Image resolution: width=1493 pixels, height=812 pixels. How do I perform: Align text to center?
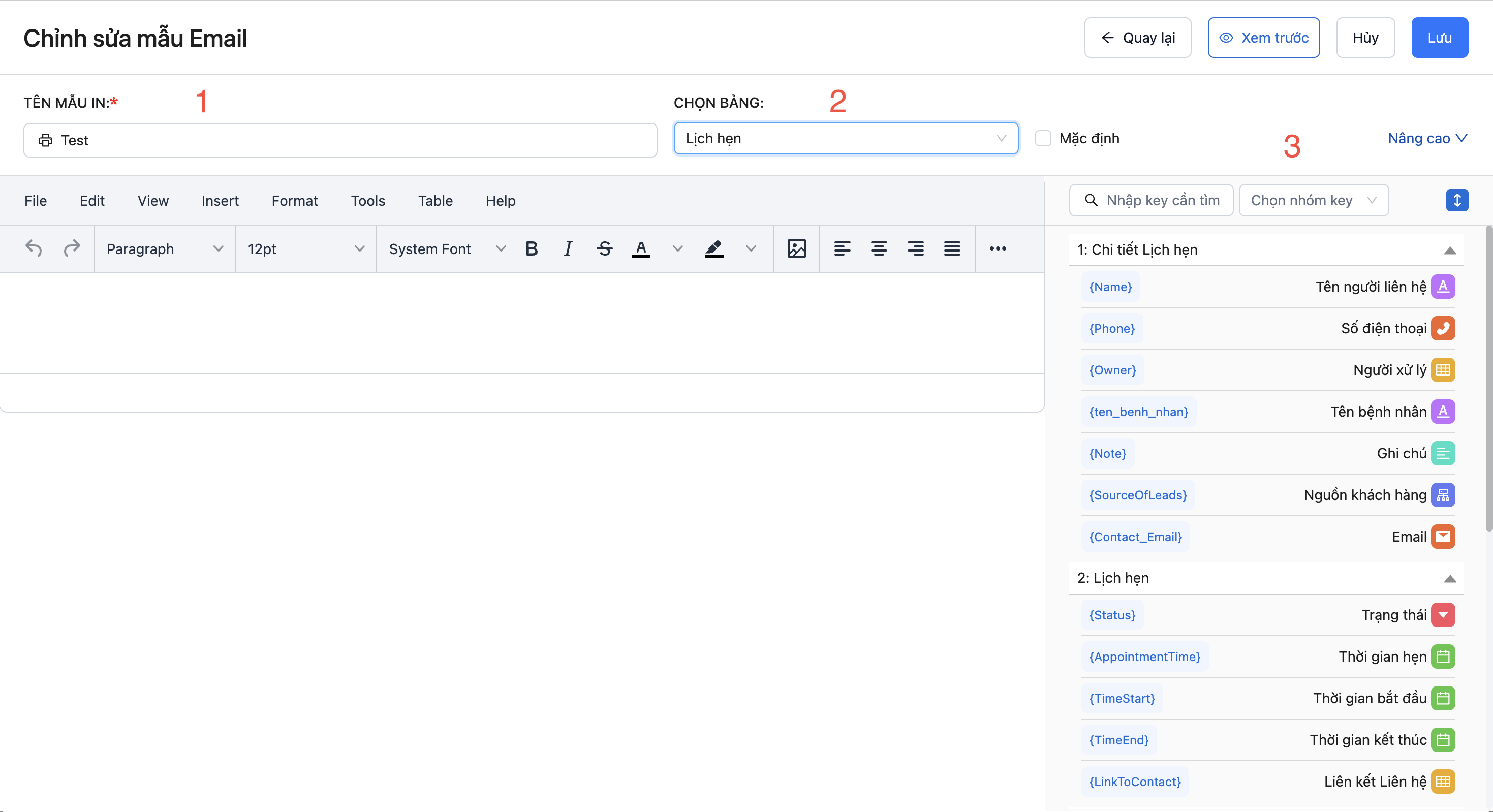click(879, 248)
